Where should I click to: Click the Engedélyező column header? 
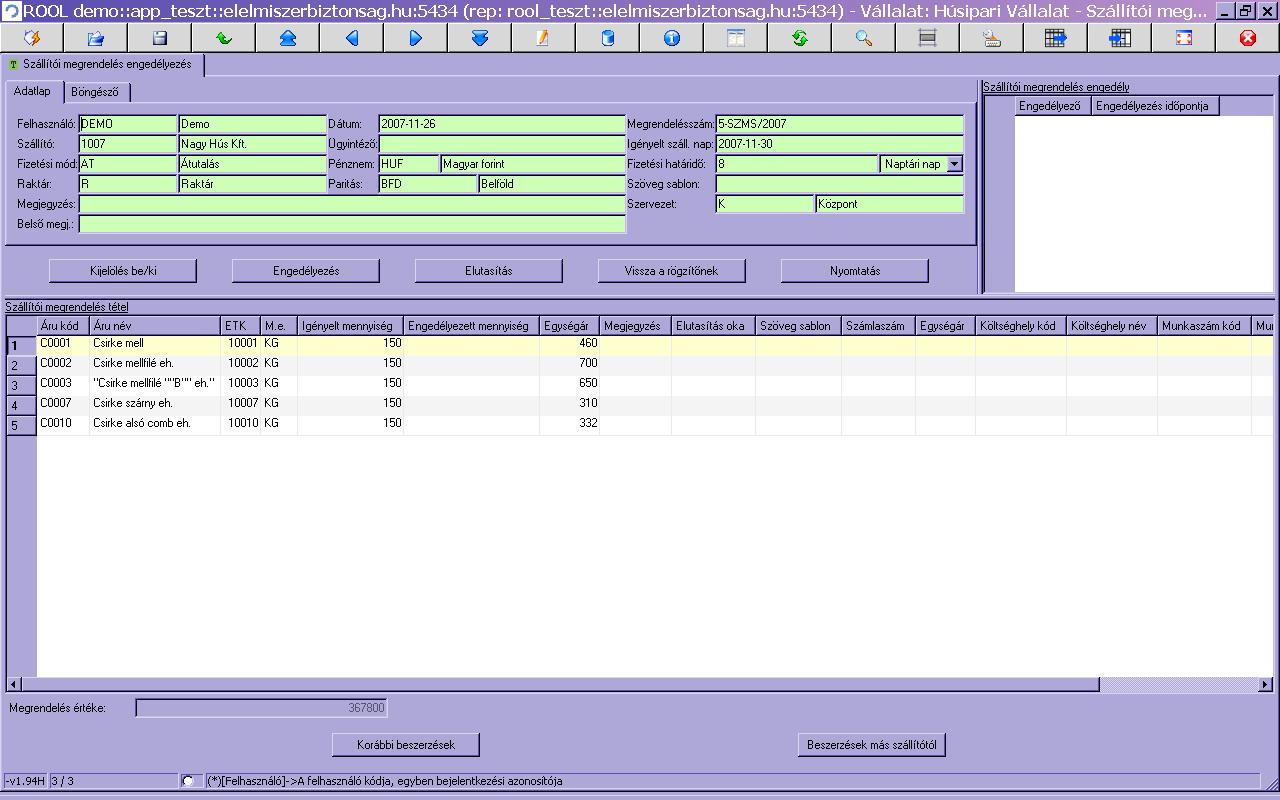click(1053, 106)
